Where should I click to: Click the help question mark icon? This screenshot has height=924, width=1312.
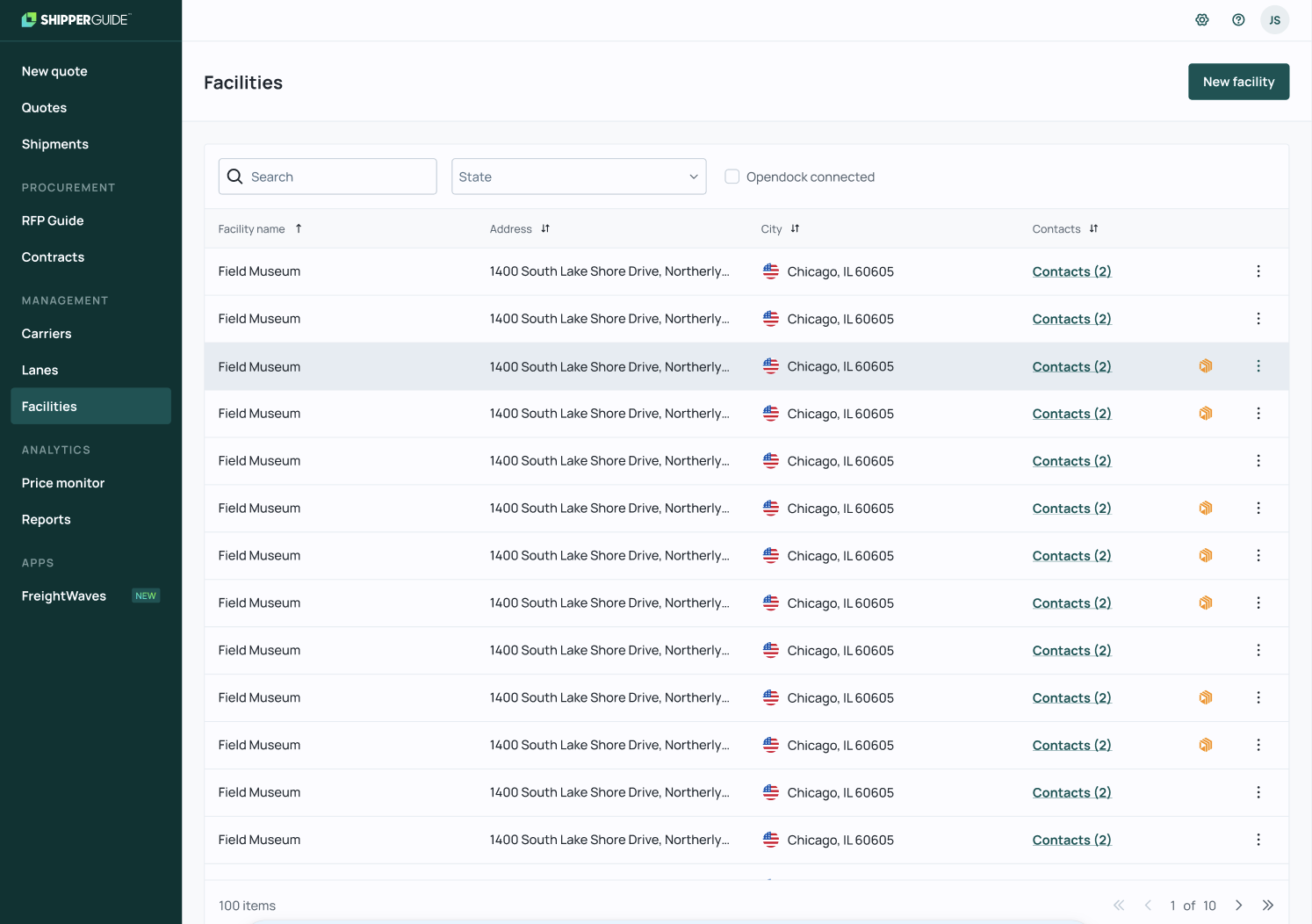1238,20
